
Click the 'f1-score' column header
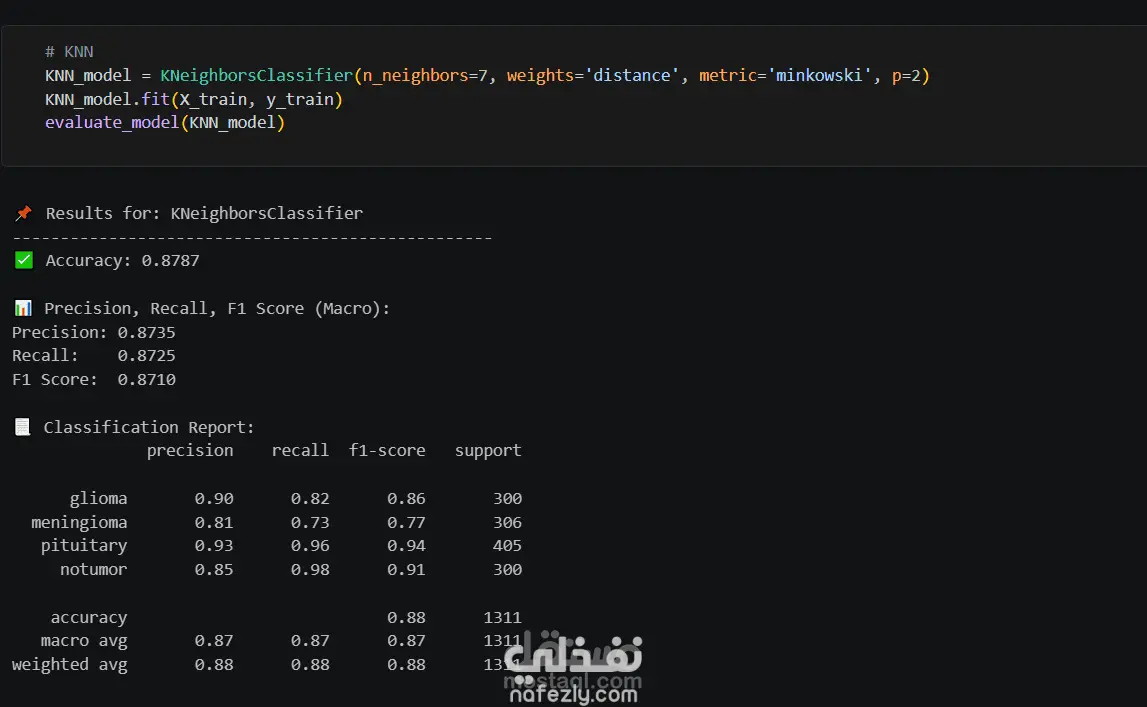(x=387, y=450)
